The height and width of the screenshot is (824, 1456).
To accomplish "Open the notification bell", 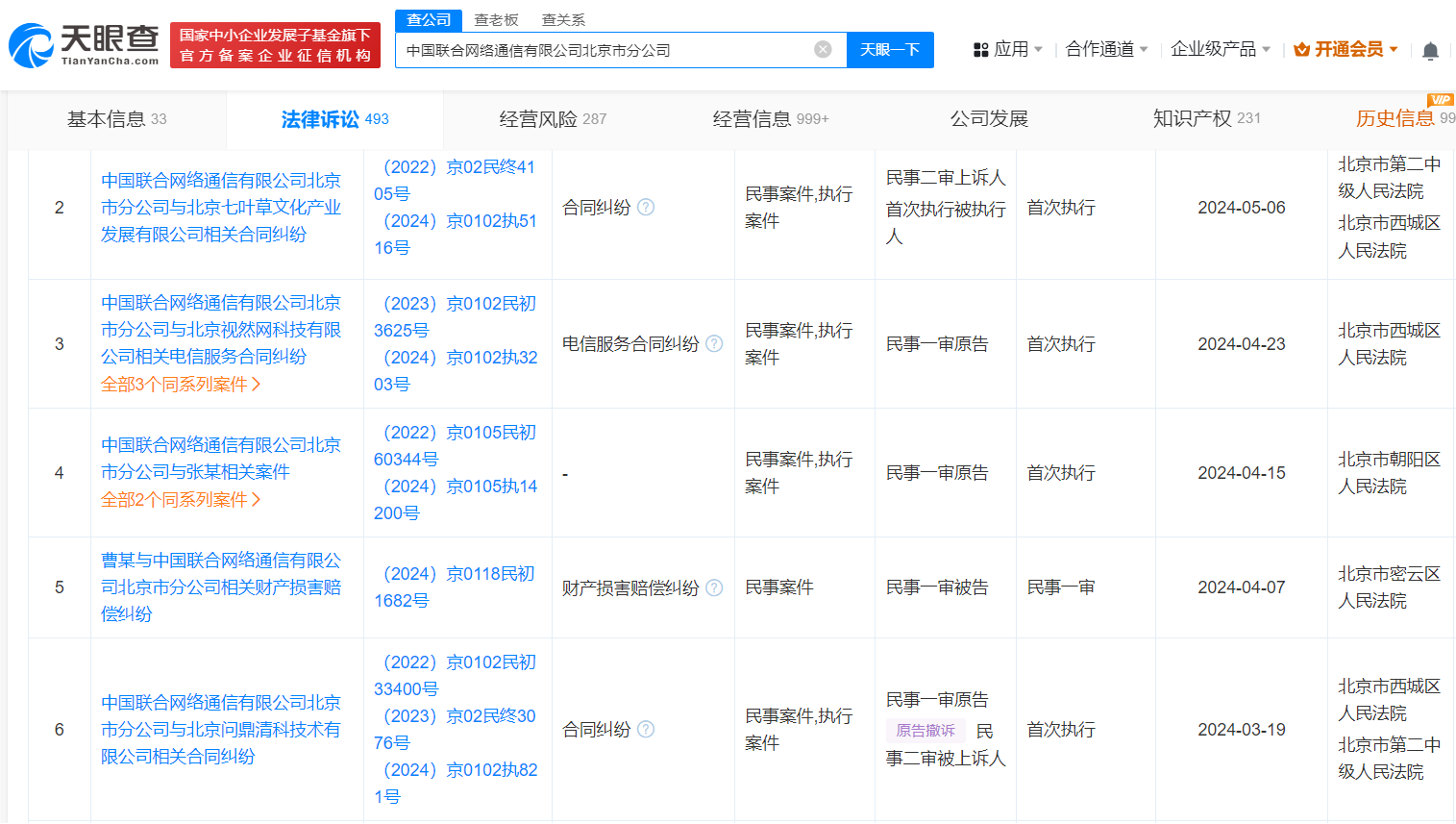I will tap(1430, 51).
